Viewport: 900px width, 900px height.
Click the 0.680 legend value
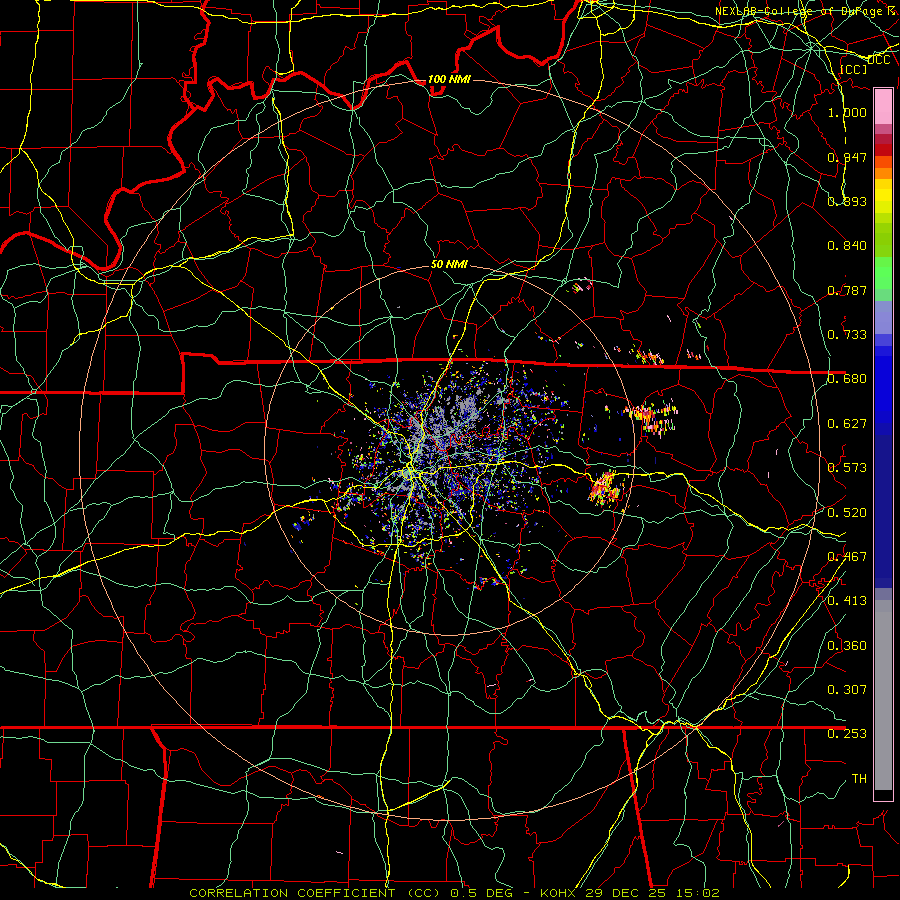pos(847,379)
